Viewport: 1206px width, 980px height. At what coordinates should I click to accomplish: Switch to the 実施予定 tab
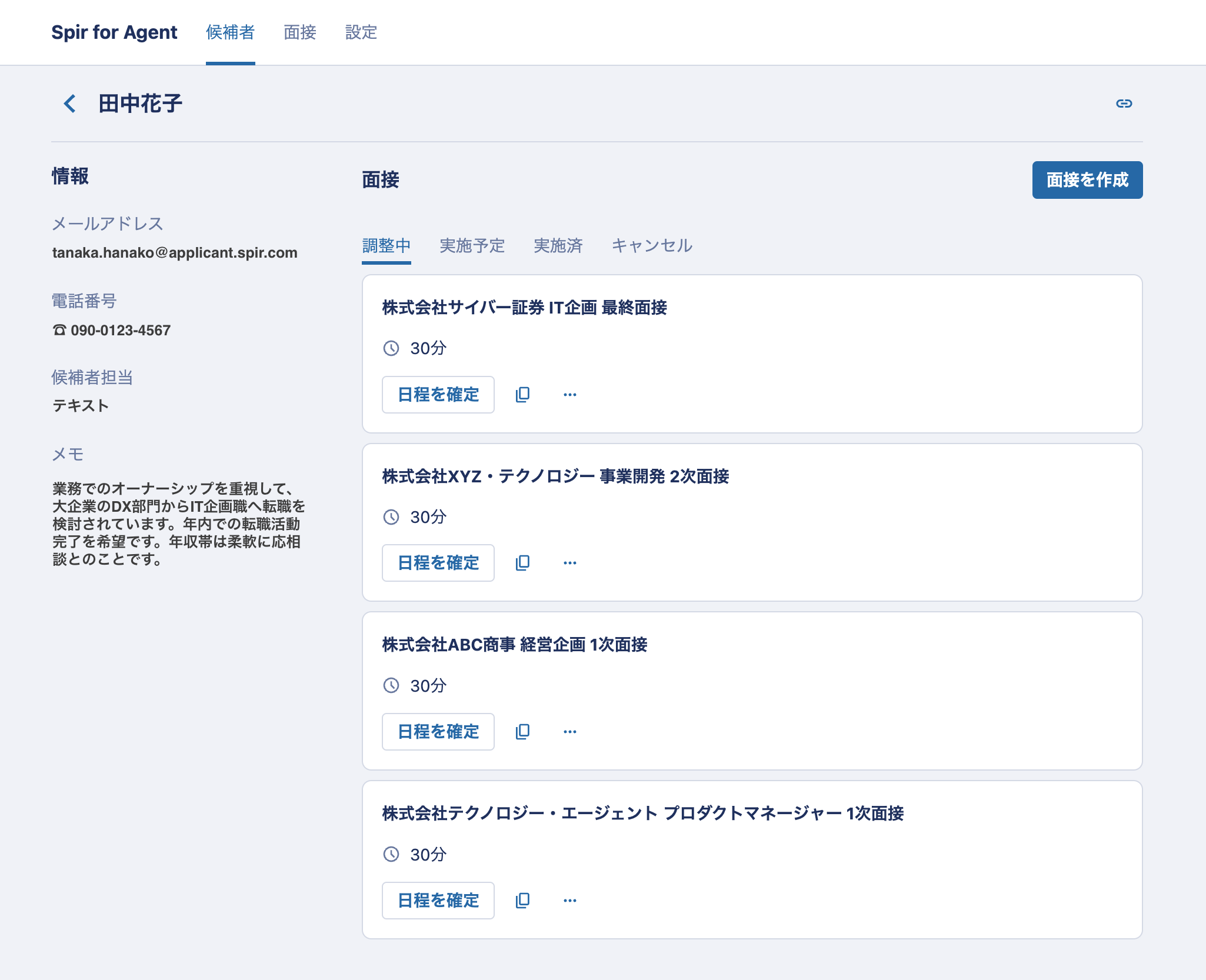[x=472, y=246]
